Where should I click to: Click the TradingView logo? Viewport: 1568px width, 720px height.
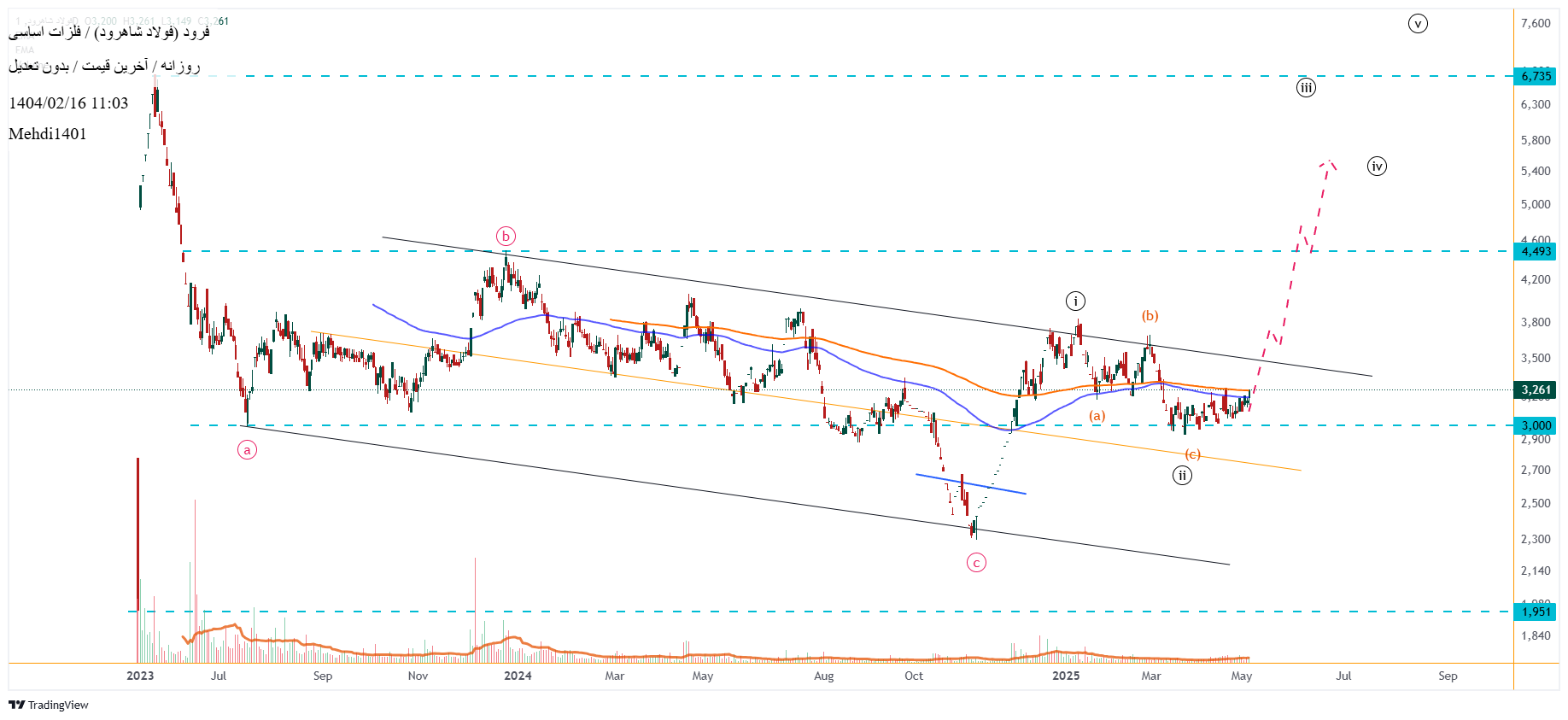coord(49,705)
